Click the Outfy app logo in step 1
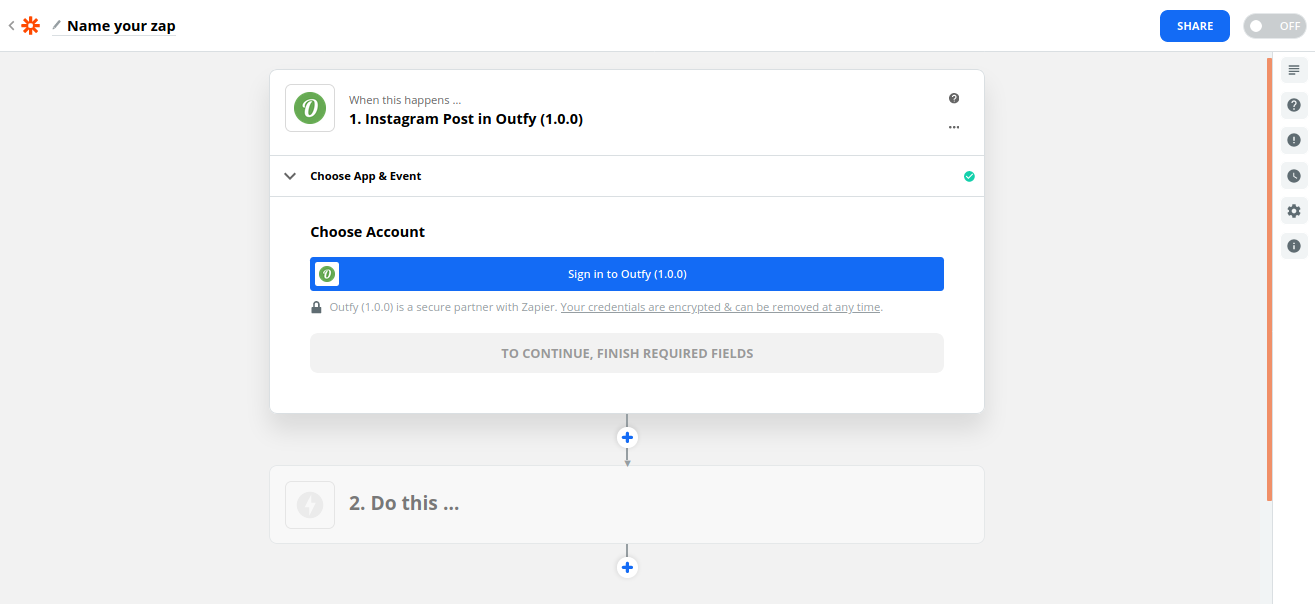1315x604 pixels. pos(310,108)
